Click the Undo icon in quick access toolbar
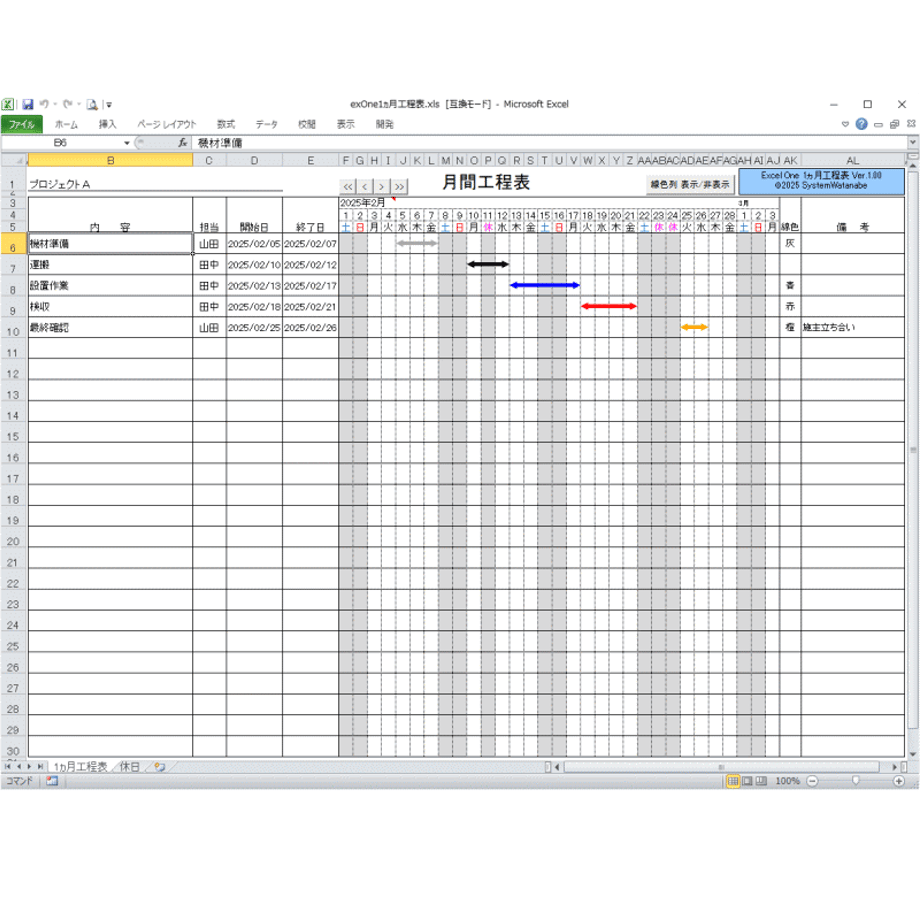 (x=45, y=104)
